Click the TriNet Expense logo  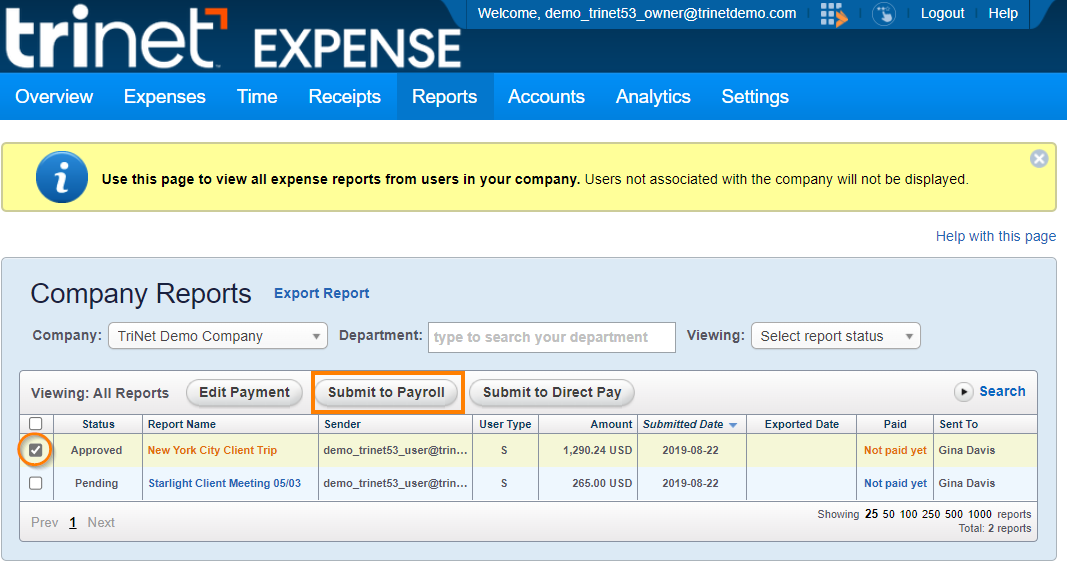[232, 38]
